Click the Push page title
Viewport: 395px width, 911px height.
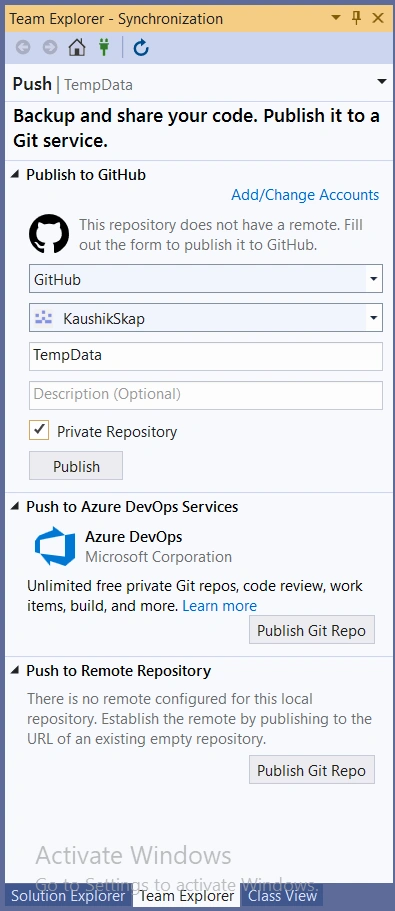(x=33, y=84)
